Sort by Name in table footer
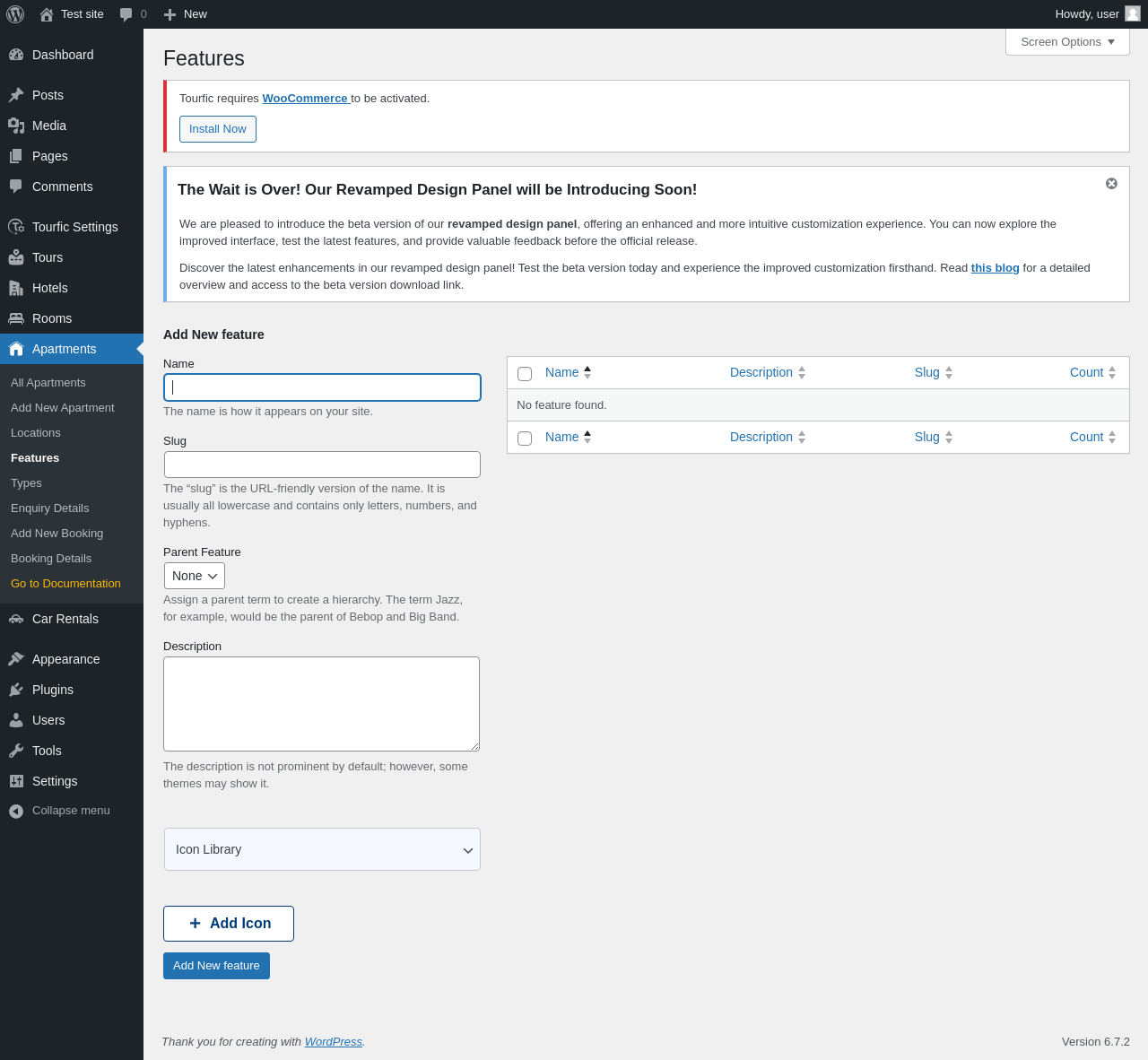 coord(569,437)
